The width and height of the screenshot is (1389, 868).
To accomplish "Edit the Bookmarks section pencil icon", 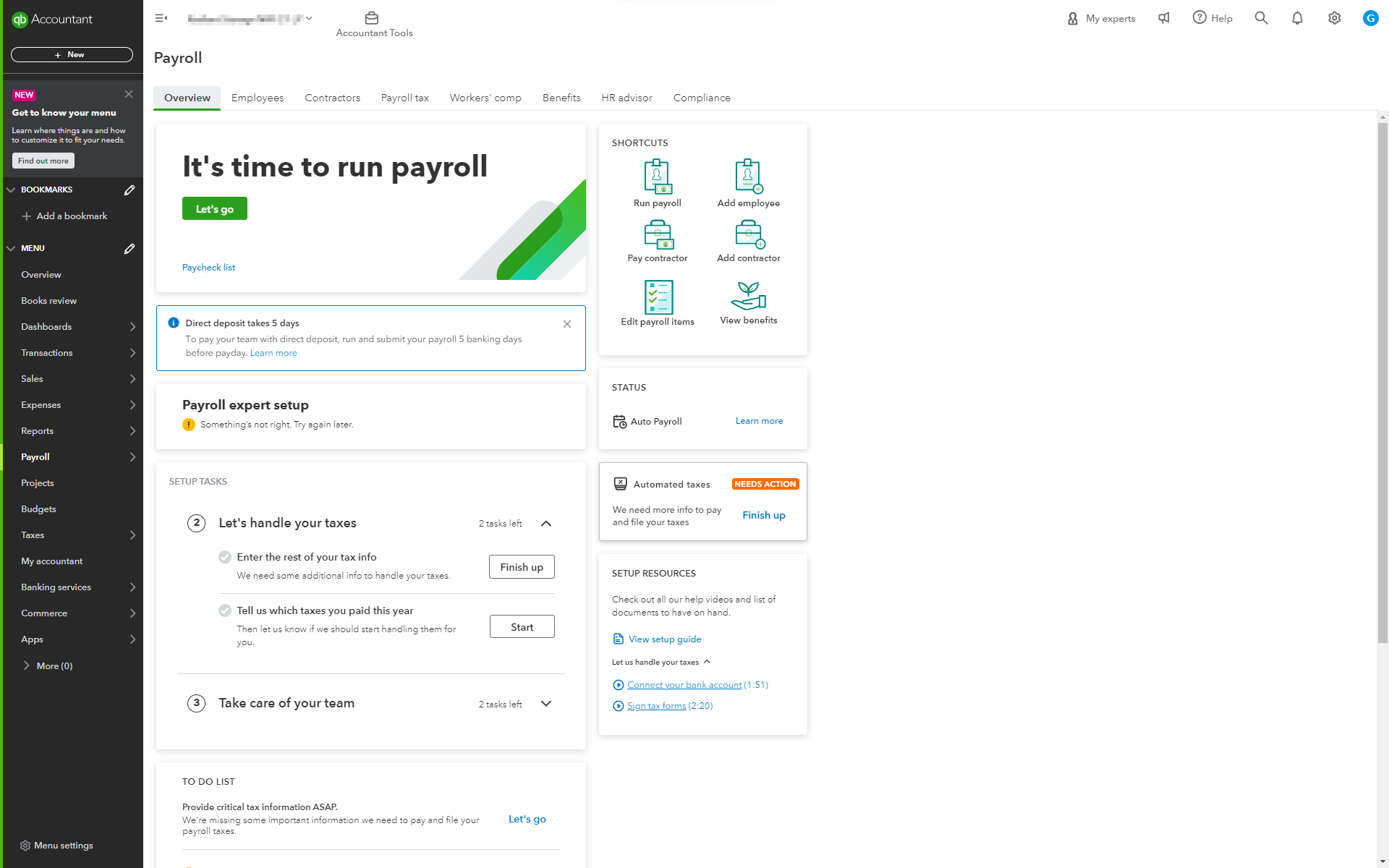I will [129, 190].
